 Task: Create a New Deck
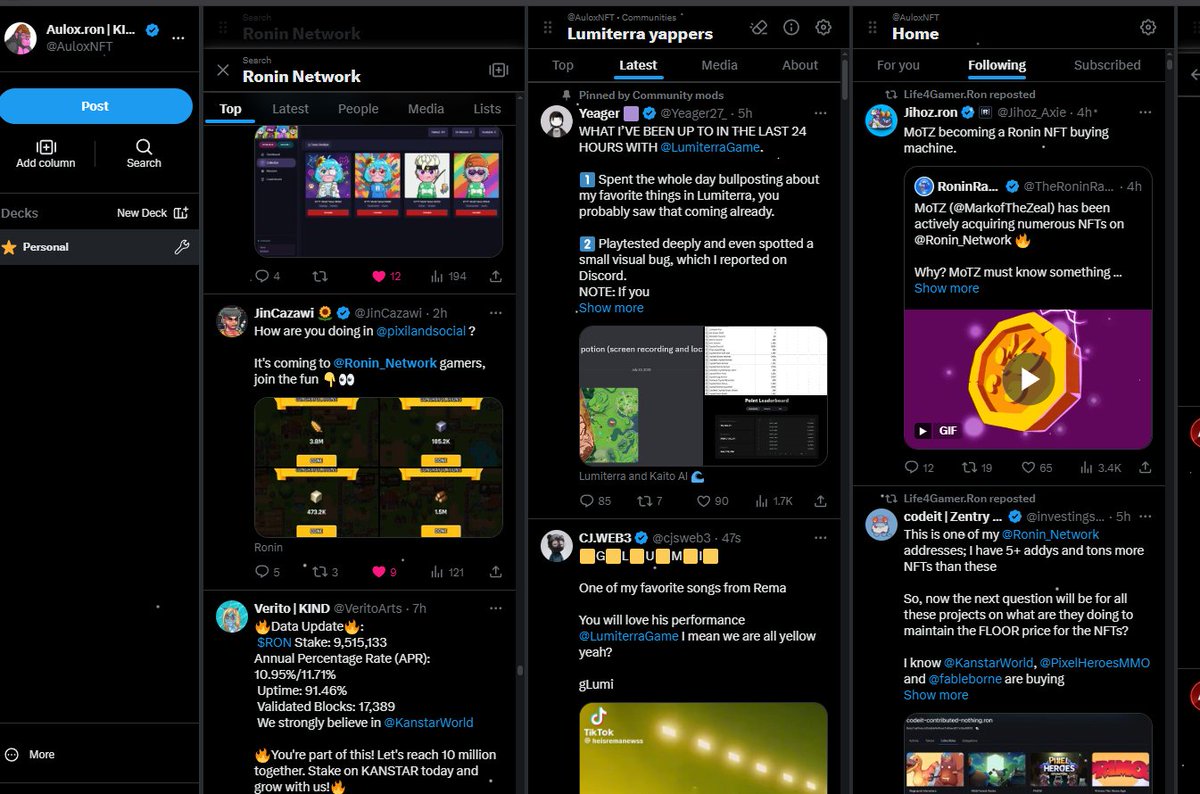click(x=152, y=213)
